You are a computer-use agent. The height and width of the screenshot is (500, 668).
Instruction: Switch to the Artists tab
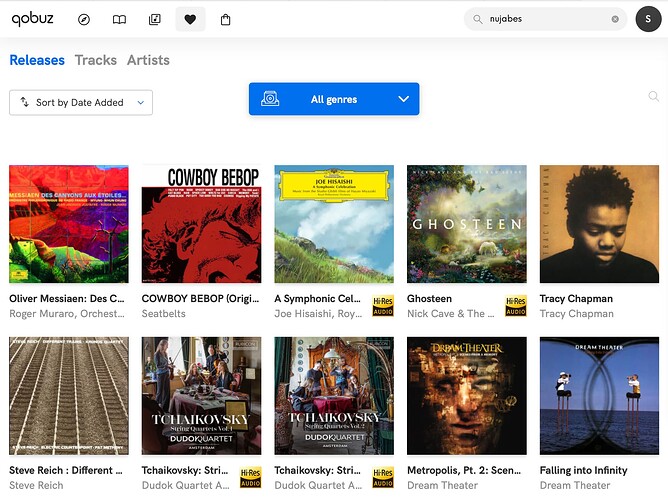click(x=148, y=60)
